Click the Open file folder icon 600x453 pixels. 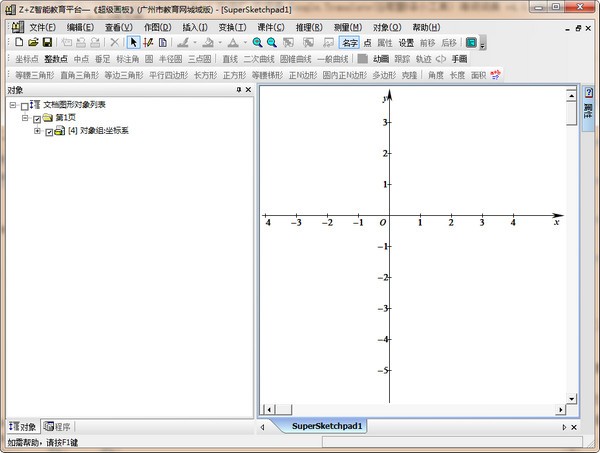(33, 43)
